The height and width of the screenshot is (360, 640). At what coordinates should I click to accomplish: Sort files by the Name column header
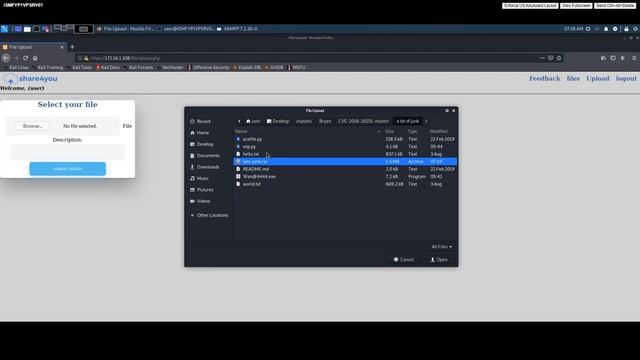coord(308,131)
